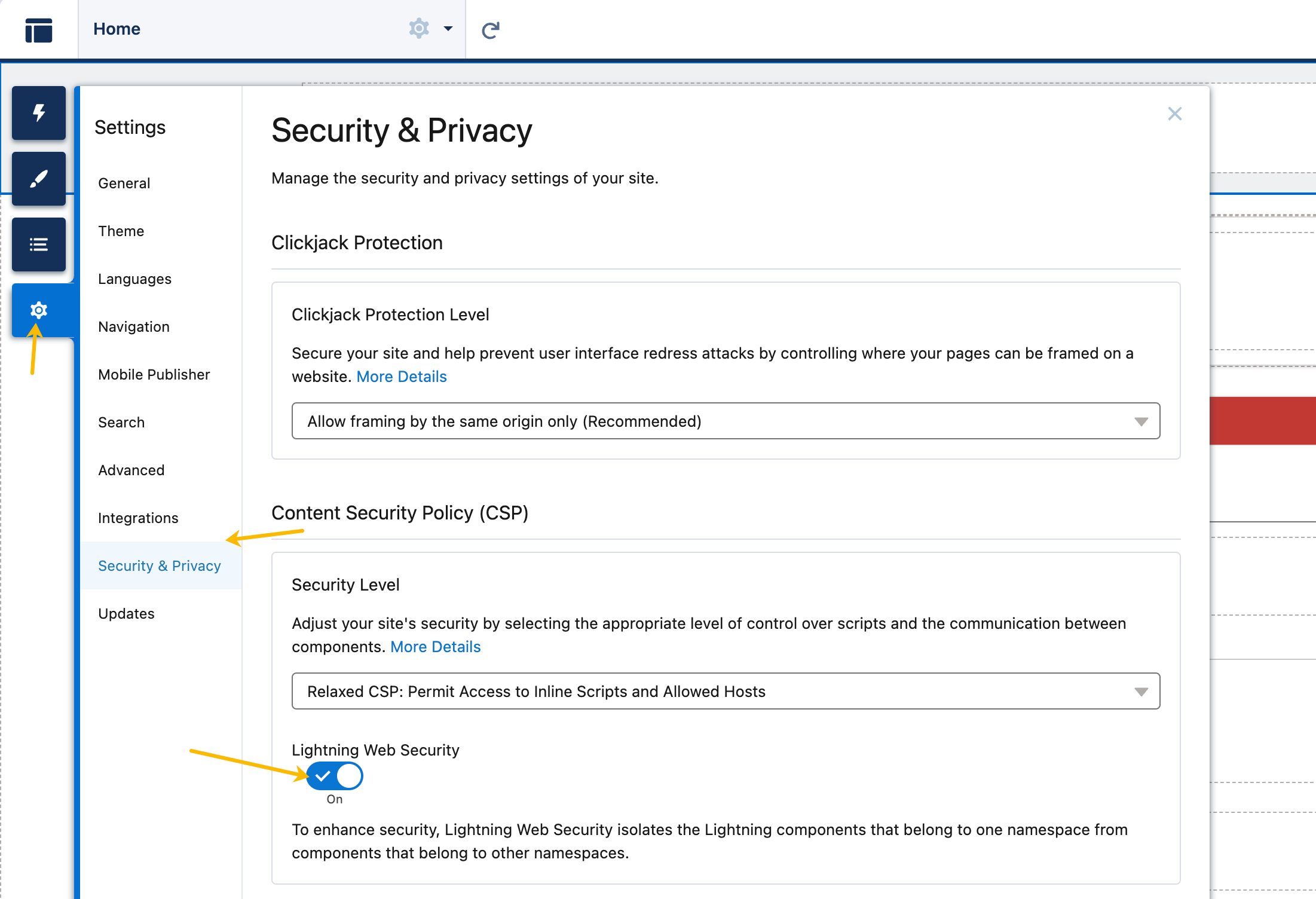Click the Settings gear sidebar icon

pyautogui.click(x=39, y=310)
